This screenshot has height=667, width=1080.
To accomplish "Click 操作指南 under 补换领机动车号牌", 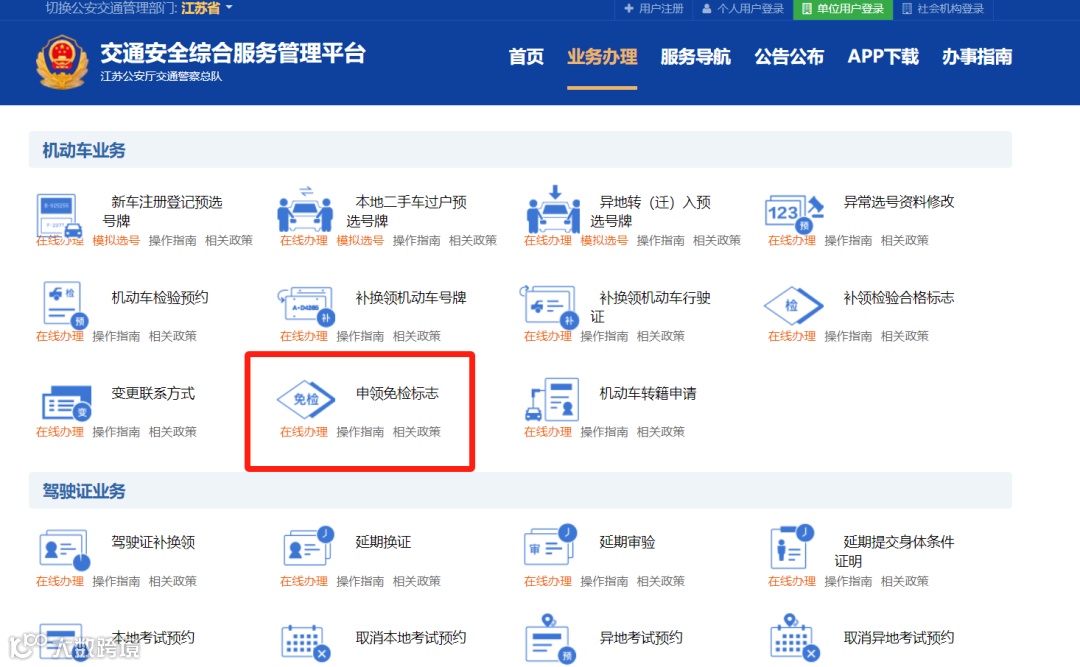I will 360,336.
